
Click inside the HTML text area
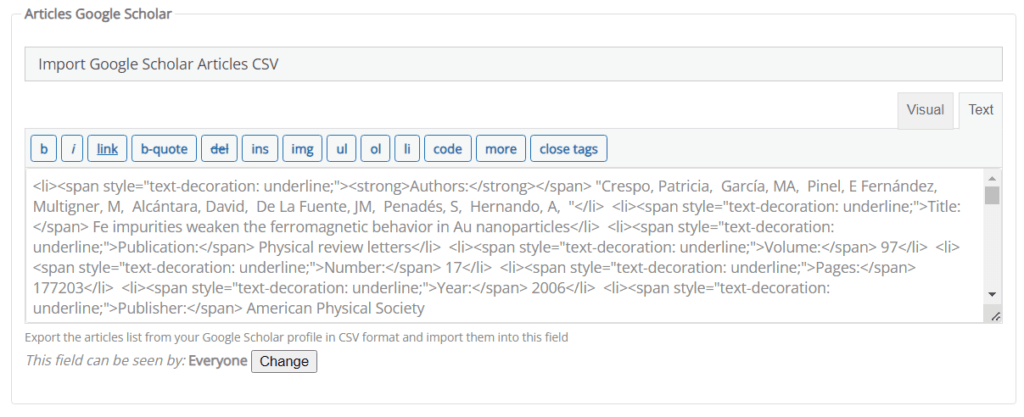(x=500, y=245)
